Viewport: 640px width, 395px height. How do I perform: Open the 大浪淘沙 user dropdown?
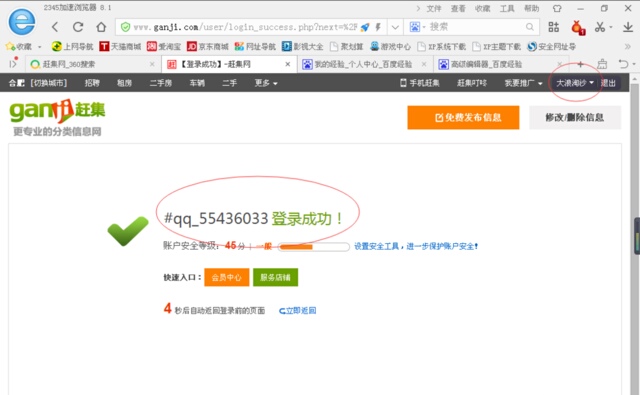(575, 83)
